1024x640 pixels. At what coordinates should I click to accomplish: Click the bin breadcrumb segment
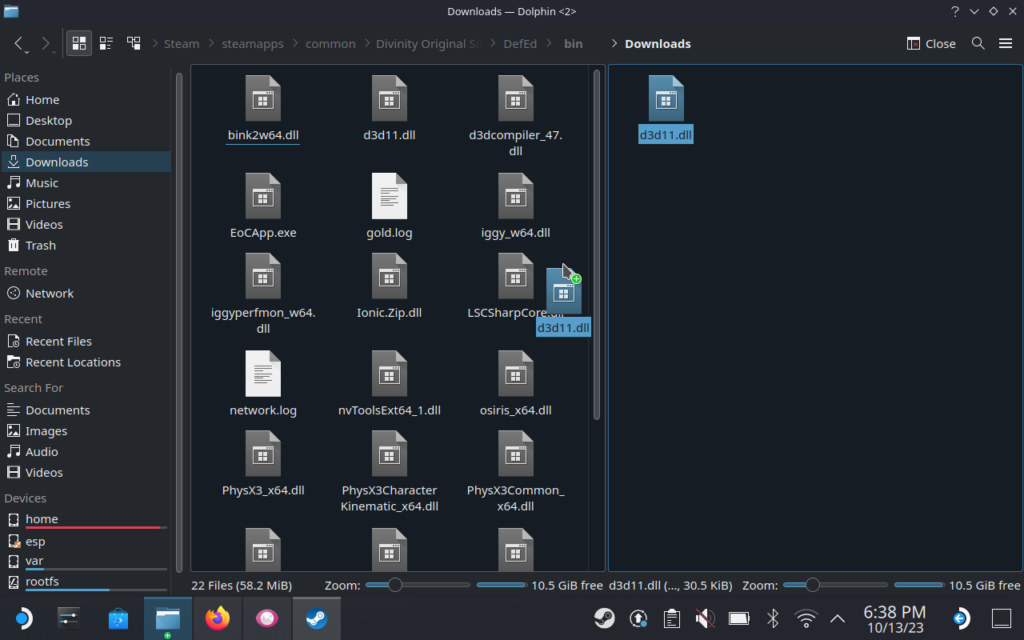[x=573, y=44]
